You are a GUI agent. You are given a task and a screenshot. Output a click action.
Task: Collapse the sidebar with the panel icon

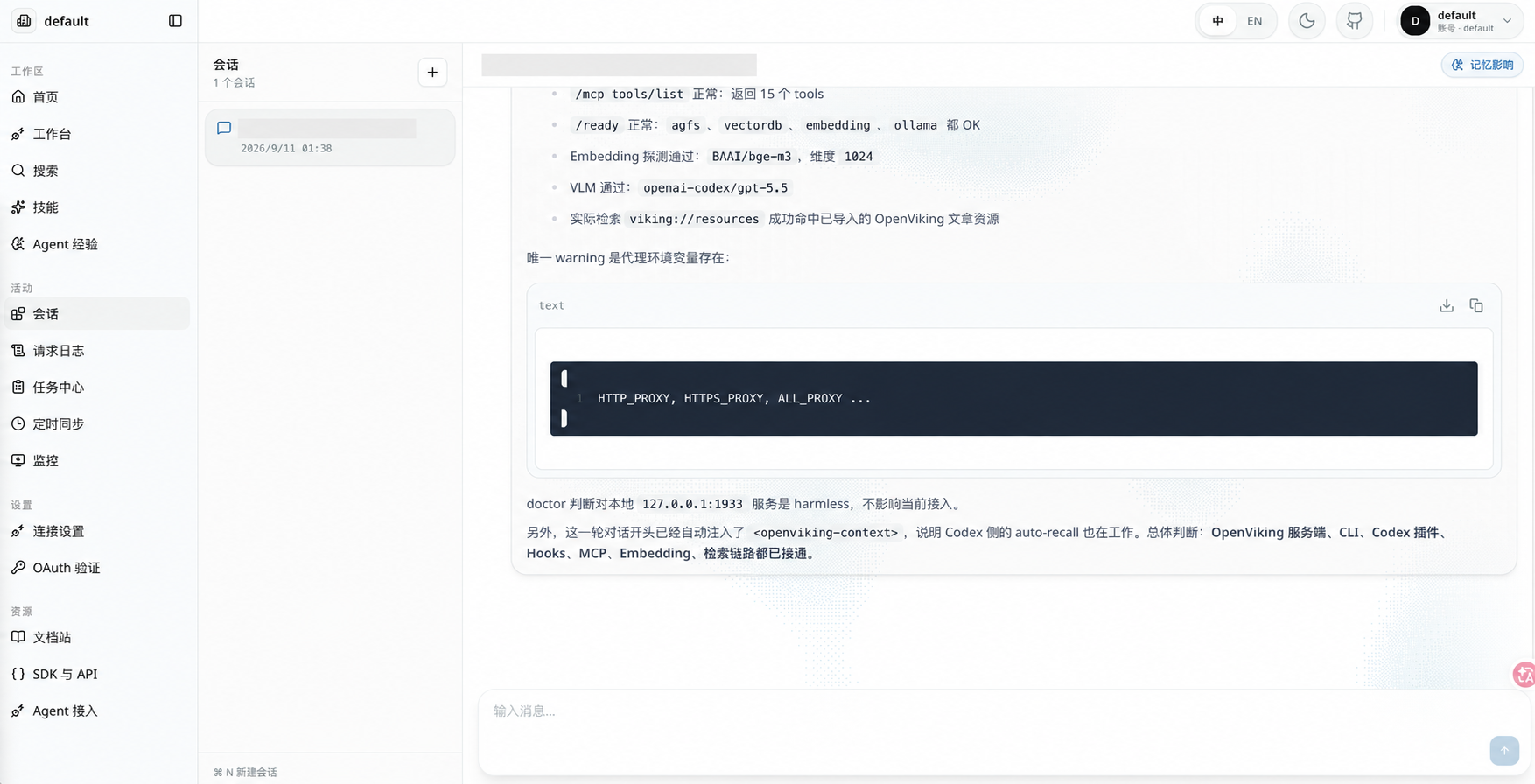pos(175,21)
